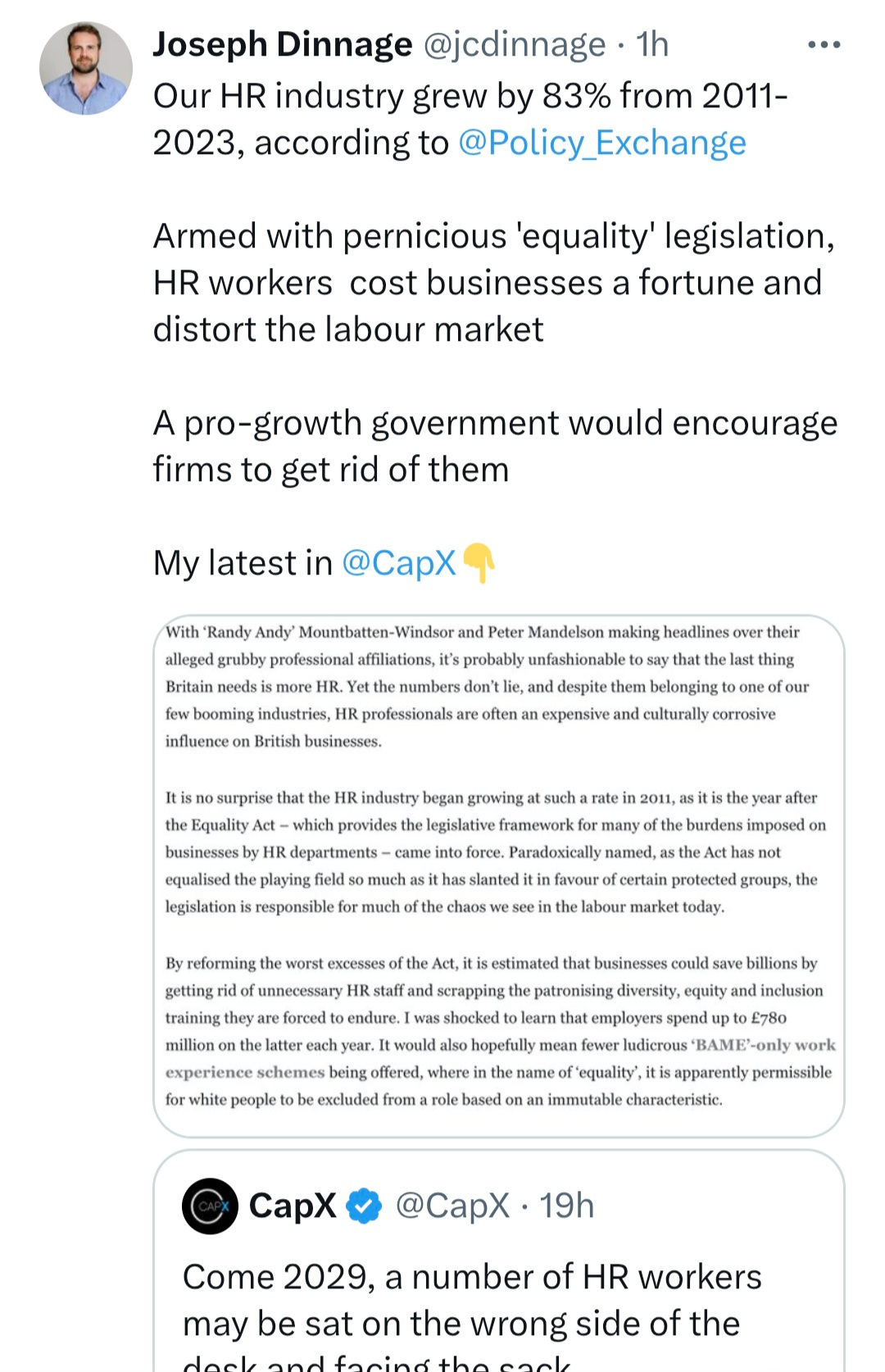Click the 'My latest in' text
The image size is (885, 1372).
tap(243, 564)
